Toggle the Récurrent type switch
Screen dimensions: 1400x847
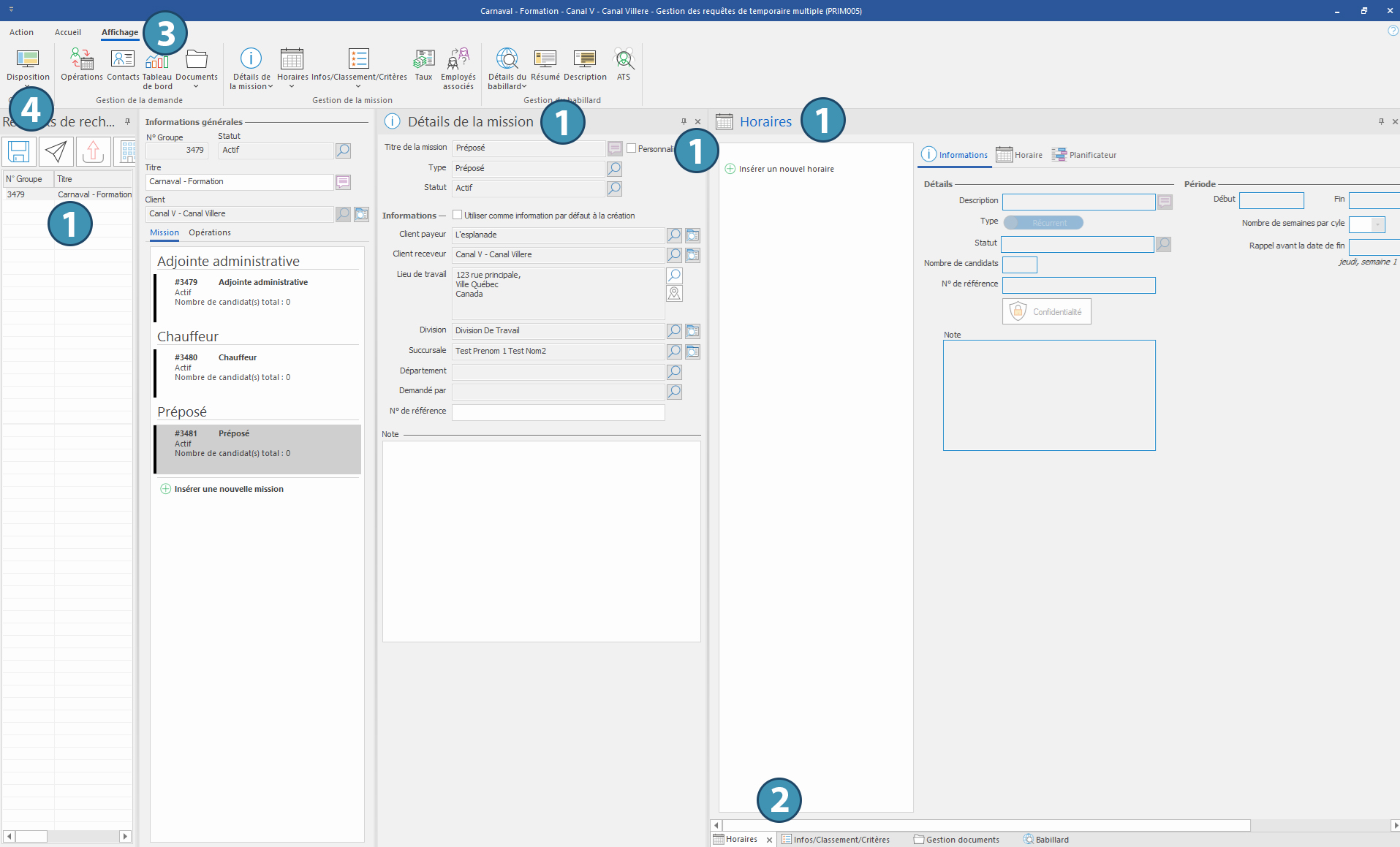pos(1043,223)
